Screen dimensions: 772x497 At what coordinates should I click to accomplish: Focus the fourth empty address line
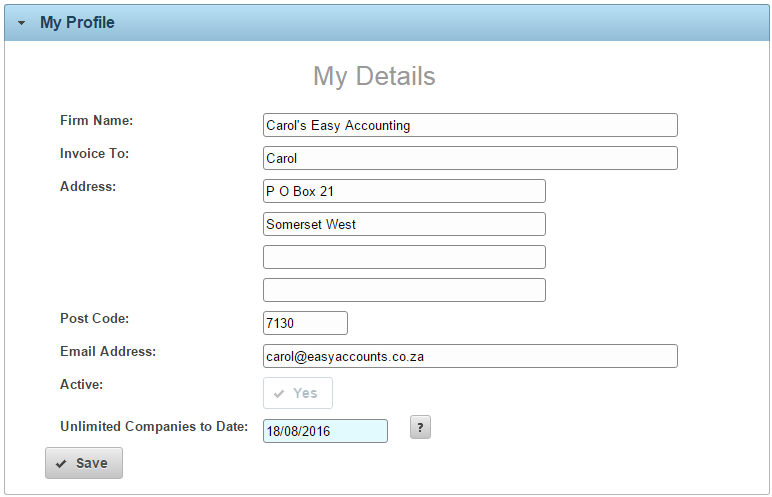(x=404, y=290)
